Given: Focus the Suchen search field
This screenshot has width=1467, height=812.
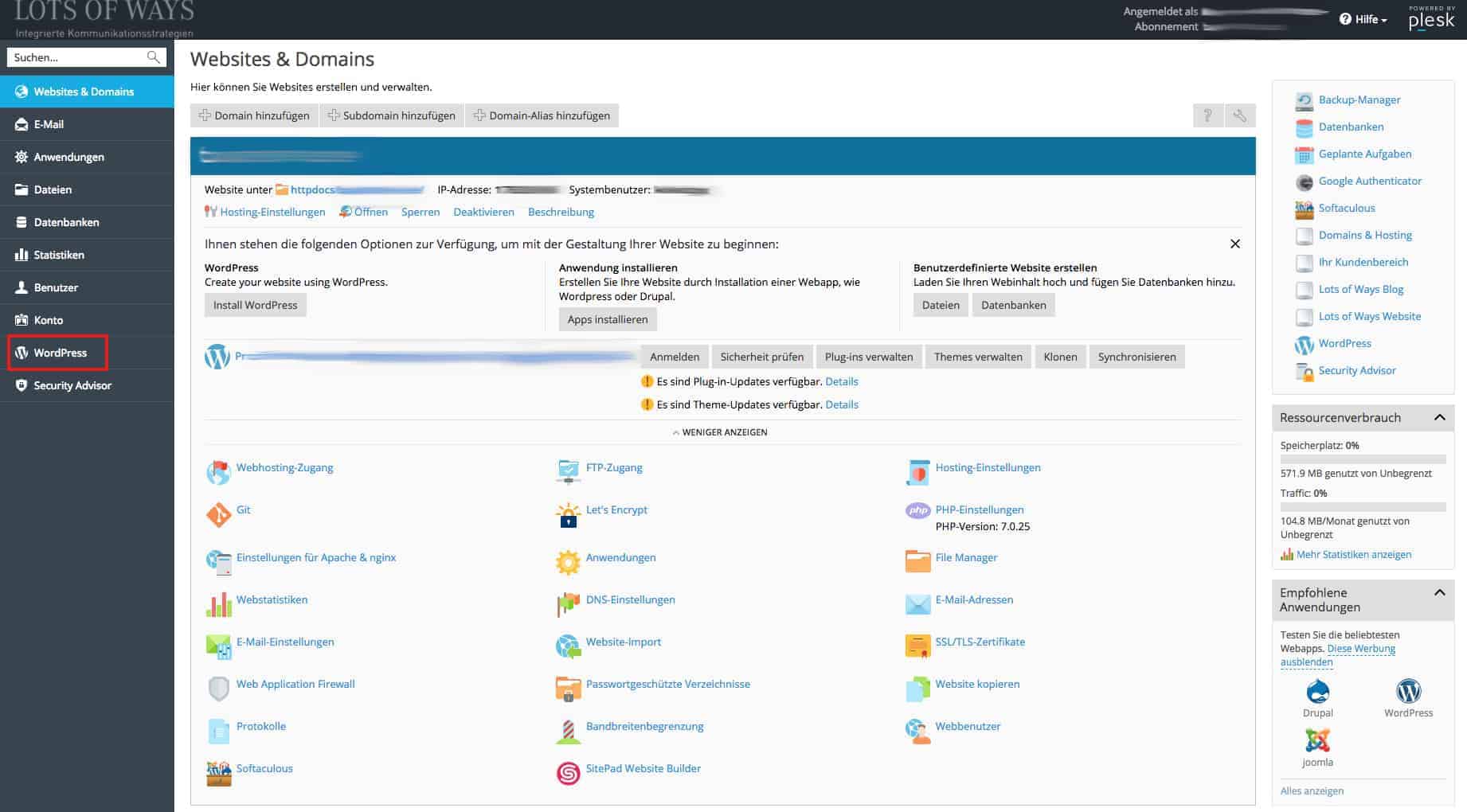Looking at the screenshot, I should (77, 57).
